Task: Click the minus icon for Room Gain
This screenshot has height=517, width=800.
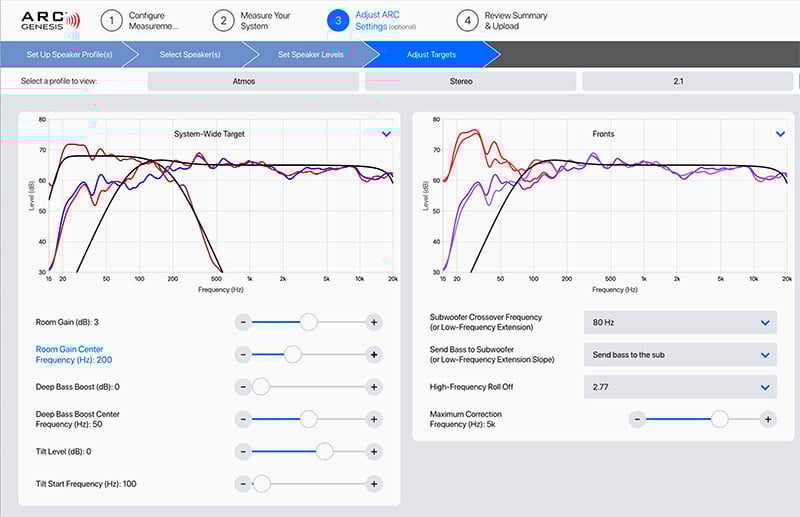Action: pos(243,322)
